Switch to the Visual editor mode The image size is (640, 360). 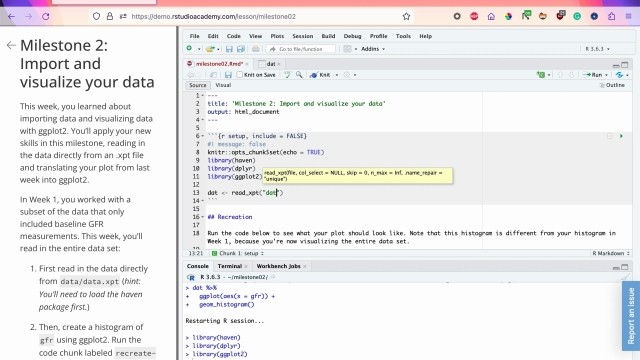click(223, 85)
